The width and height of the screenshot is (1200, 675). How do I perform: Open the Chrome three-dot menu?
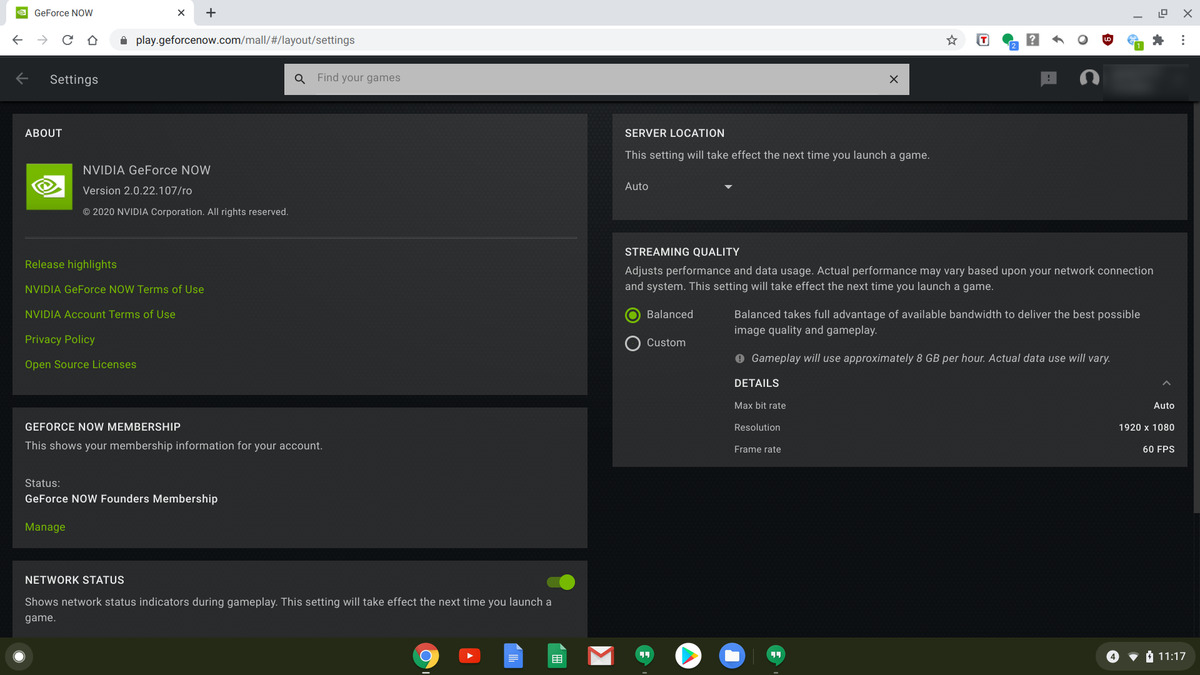1183,40
